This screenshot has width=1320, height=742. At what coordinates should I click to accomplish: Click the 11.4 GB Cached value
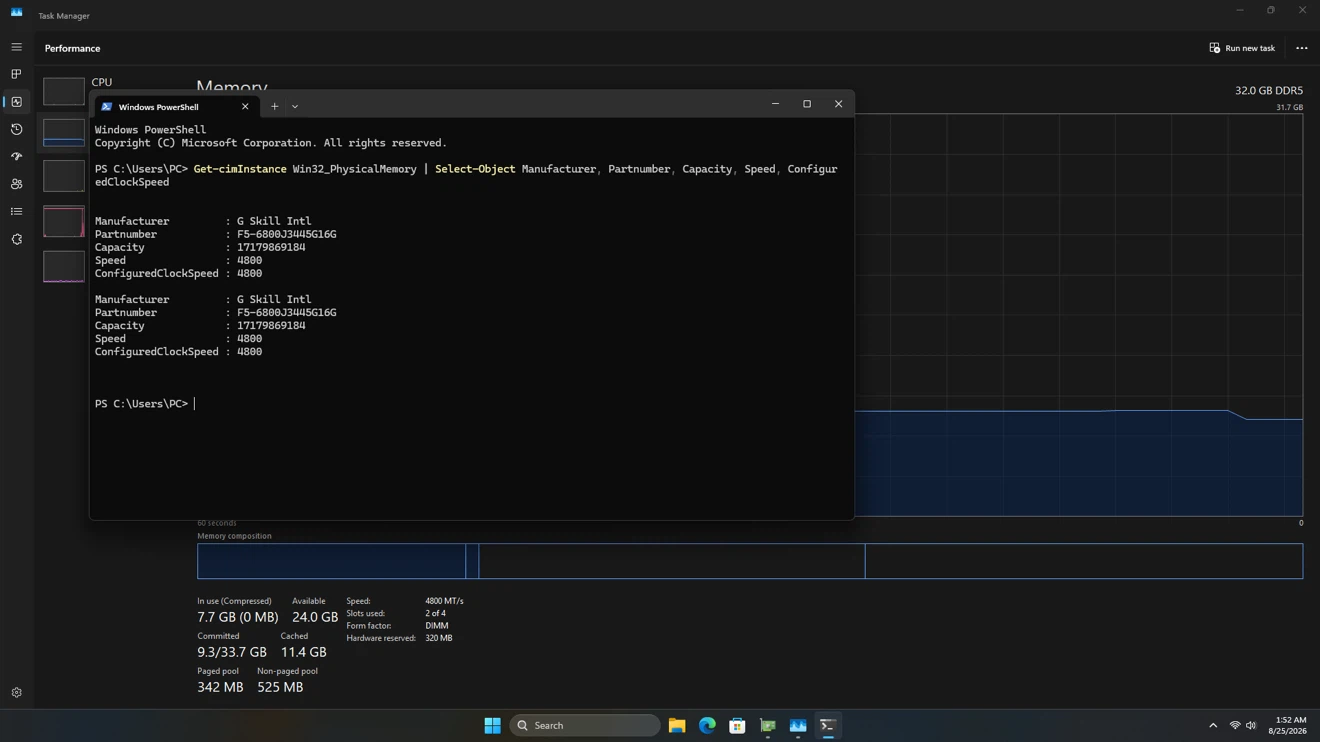[303, 652]
